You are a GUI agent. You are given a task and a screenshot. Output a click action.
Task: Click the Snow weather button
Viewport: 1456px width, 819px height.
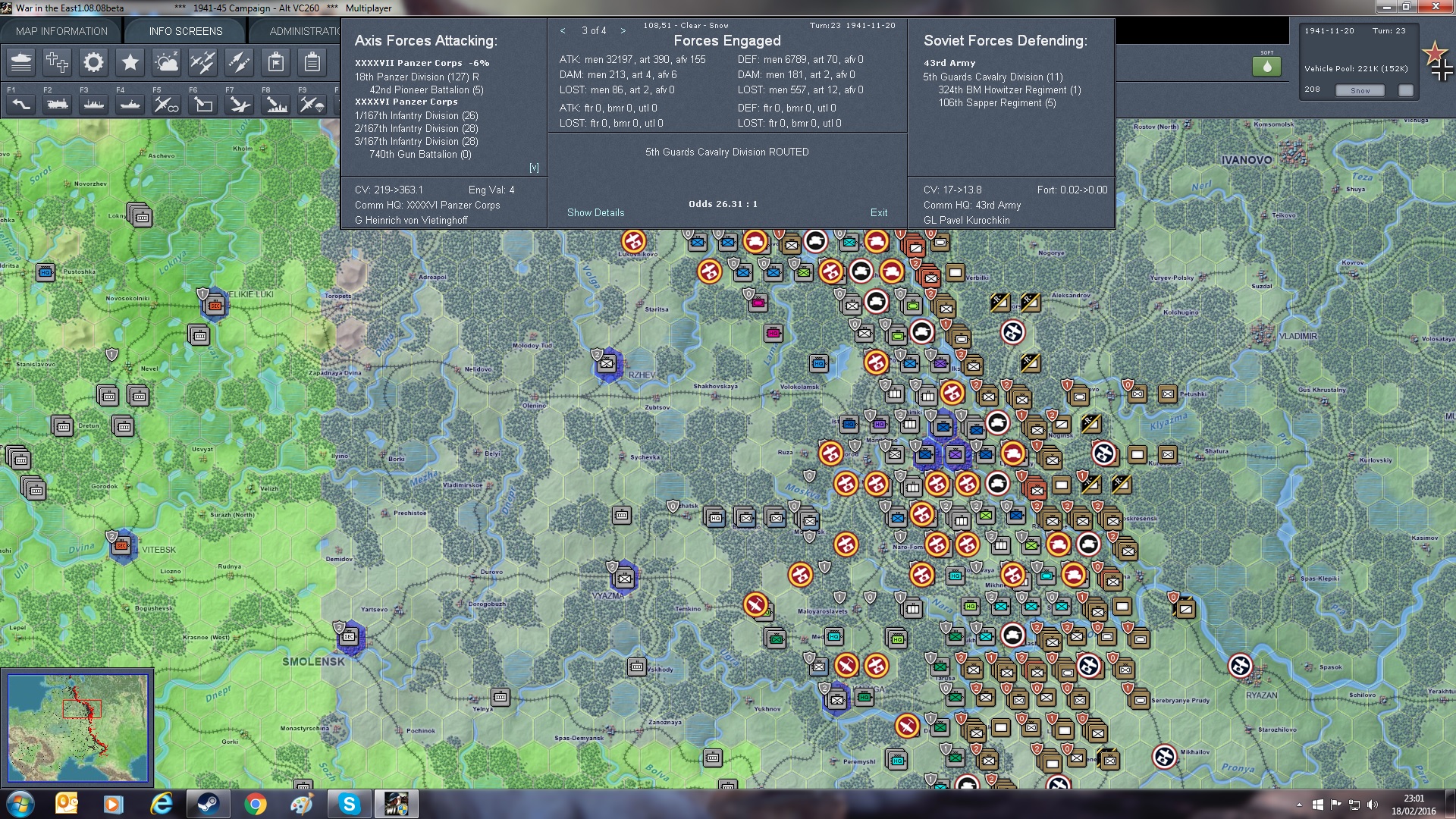click(1360, 90)
